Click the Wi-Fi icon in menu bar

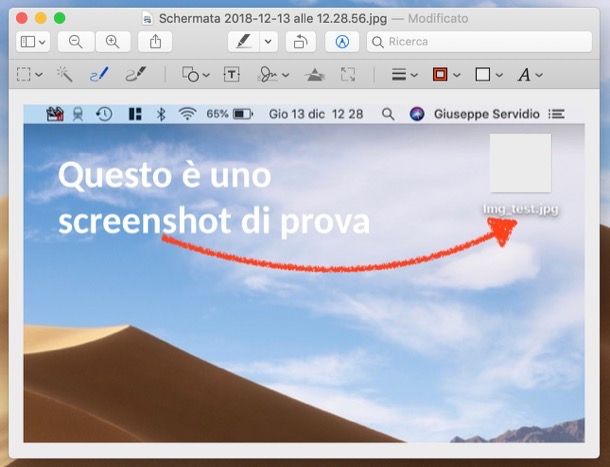pos(187,114)
